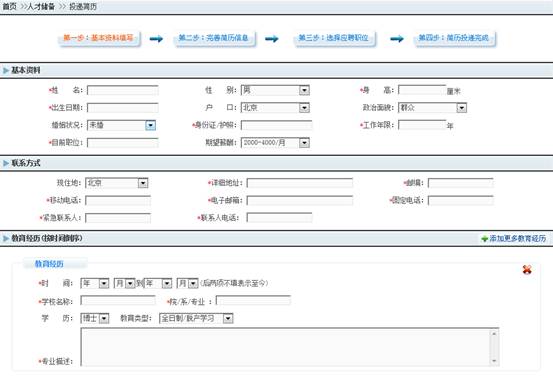Screen dimensions: 553x381
Task: Click the 联系方式 section arrow icon
Action: (6, 163)
